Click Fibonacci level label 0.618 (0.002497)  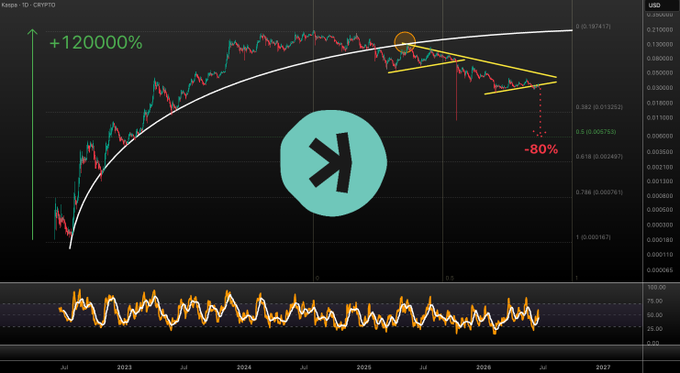599,156
